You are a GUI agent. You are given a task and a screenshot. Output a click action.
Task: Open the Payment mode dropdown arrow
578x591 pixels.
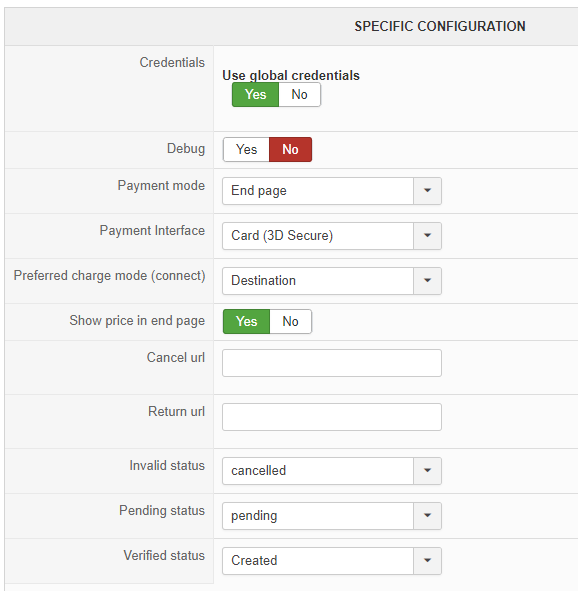[x=427, y=191]
